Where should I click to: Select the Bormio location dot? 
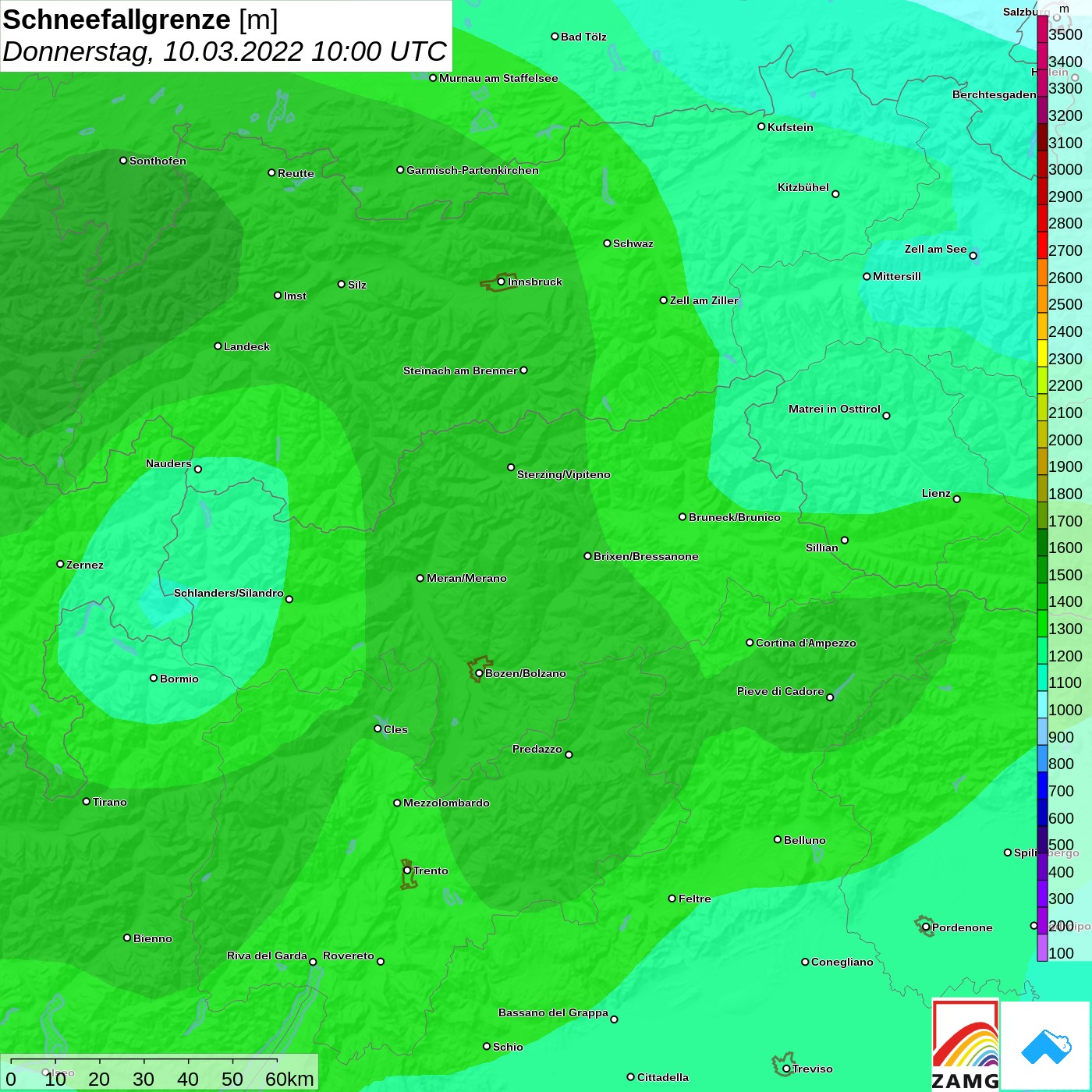point(154,678)
